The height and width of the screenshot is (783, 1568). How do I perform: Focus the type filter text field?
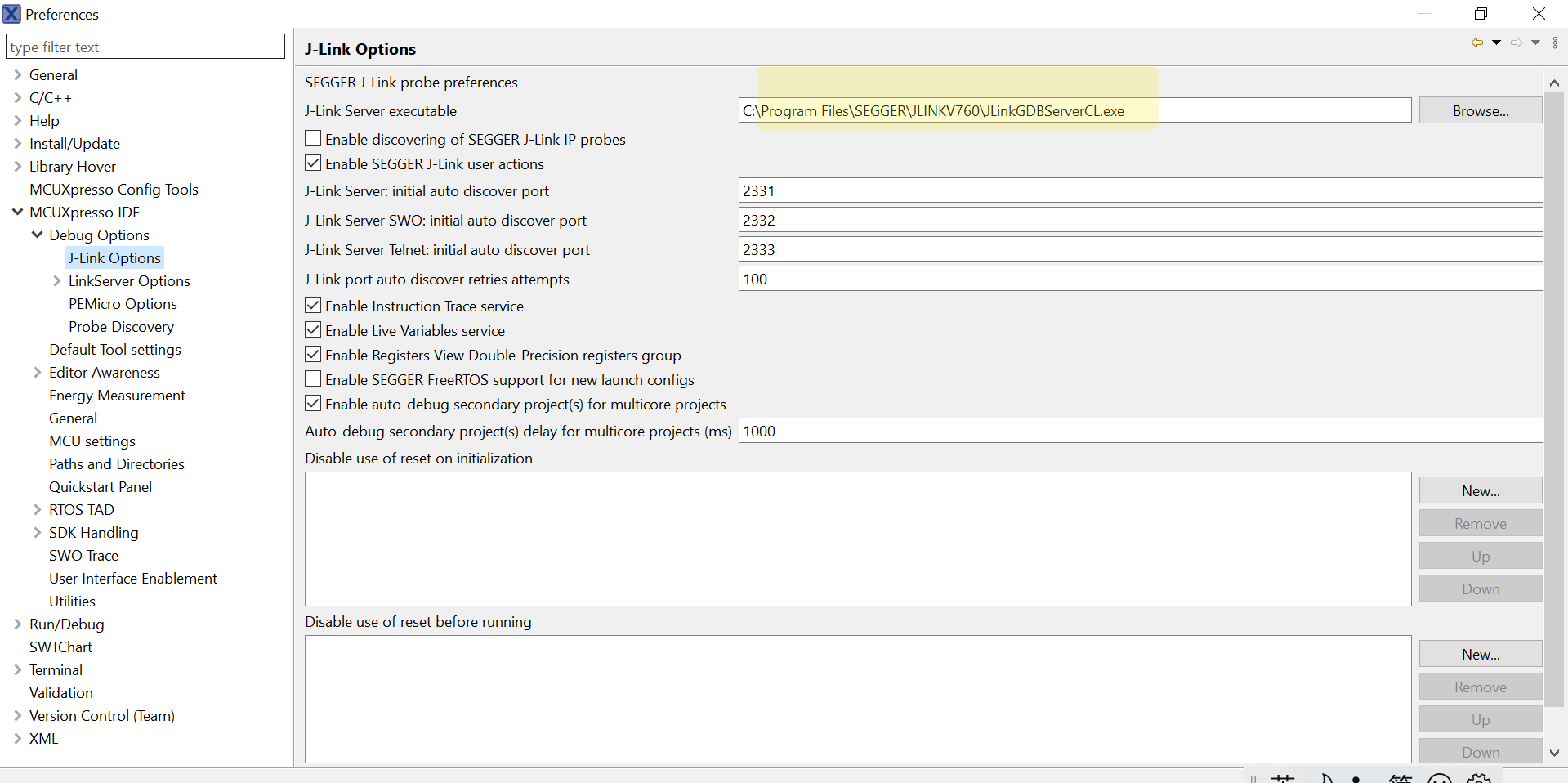(x=145, y=47)
